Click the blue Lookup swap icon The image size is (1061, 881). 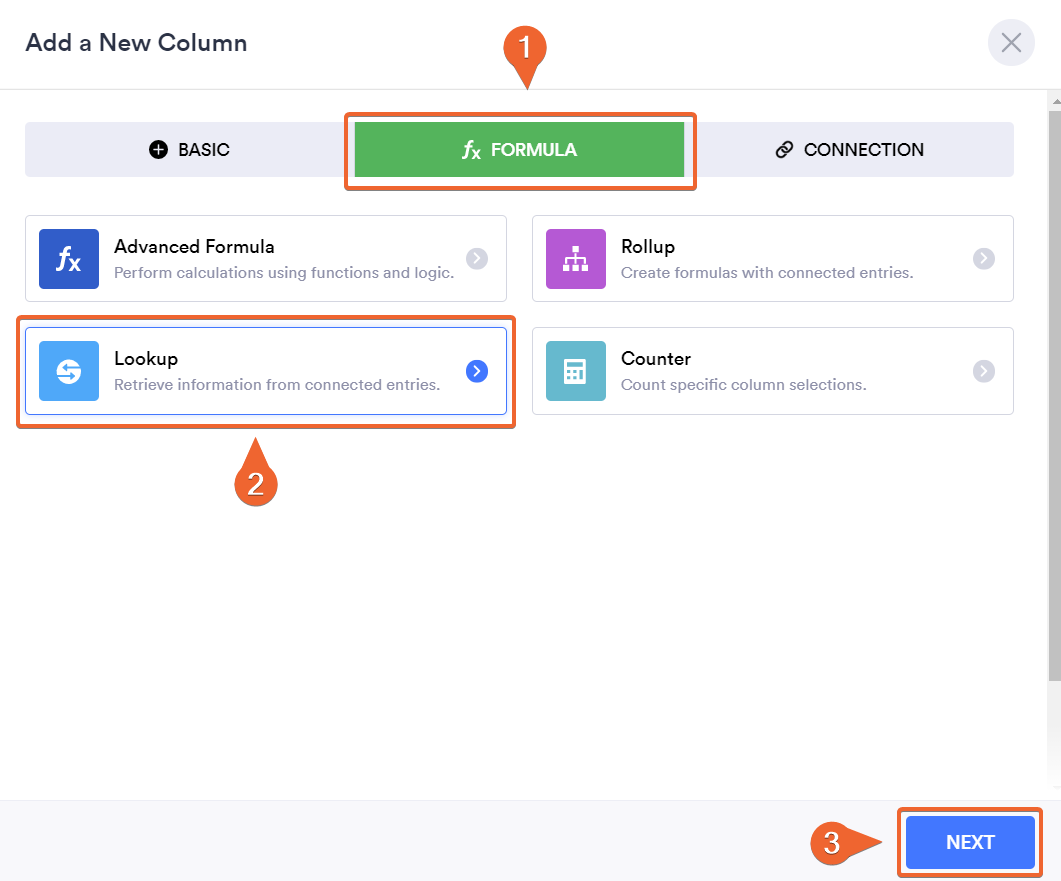(x=69, y=371)
